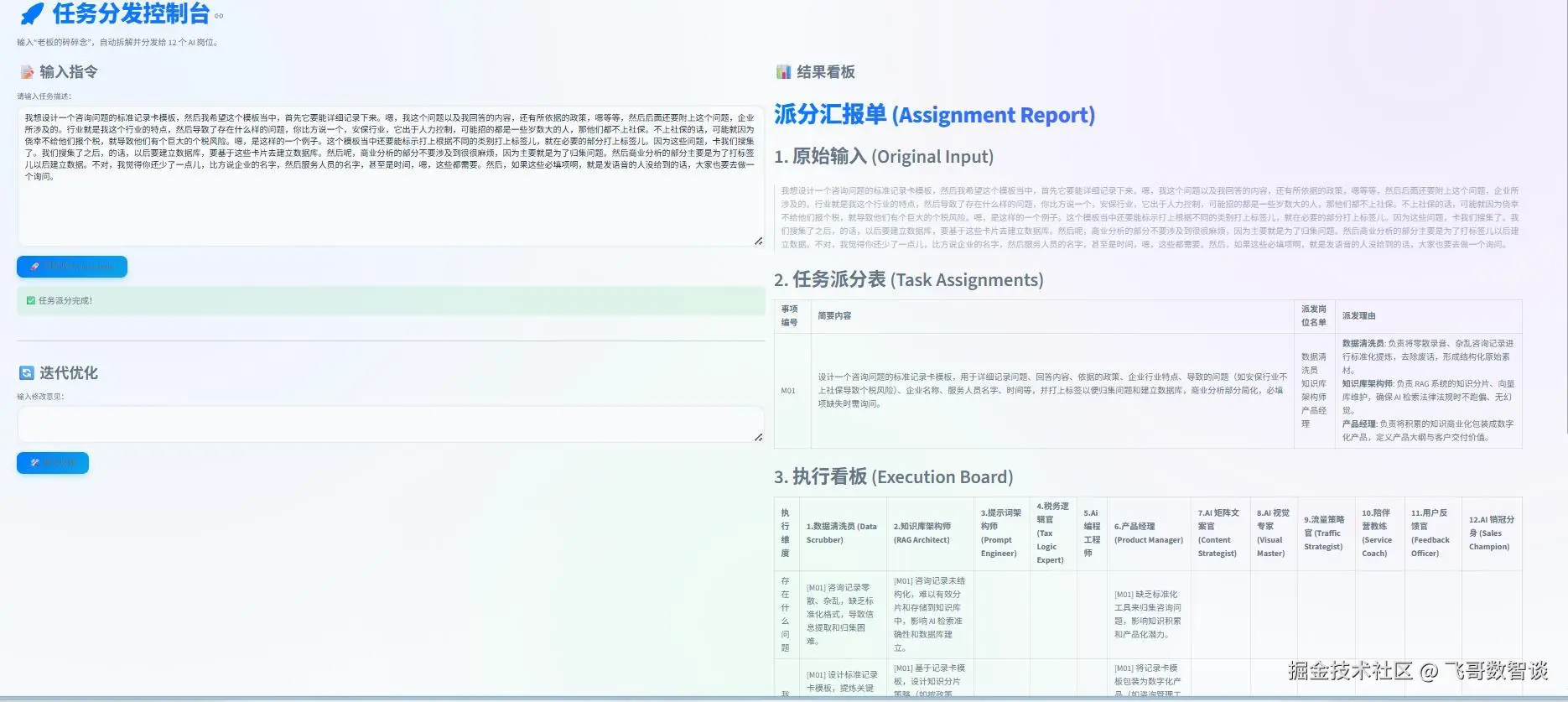Click the Product Manager column header

point(1148,533)
